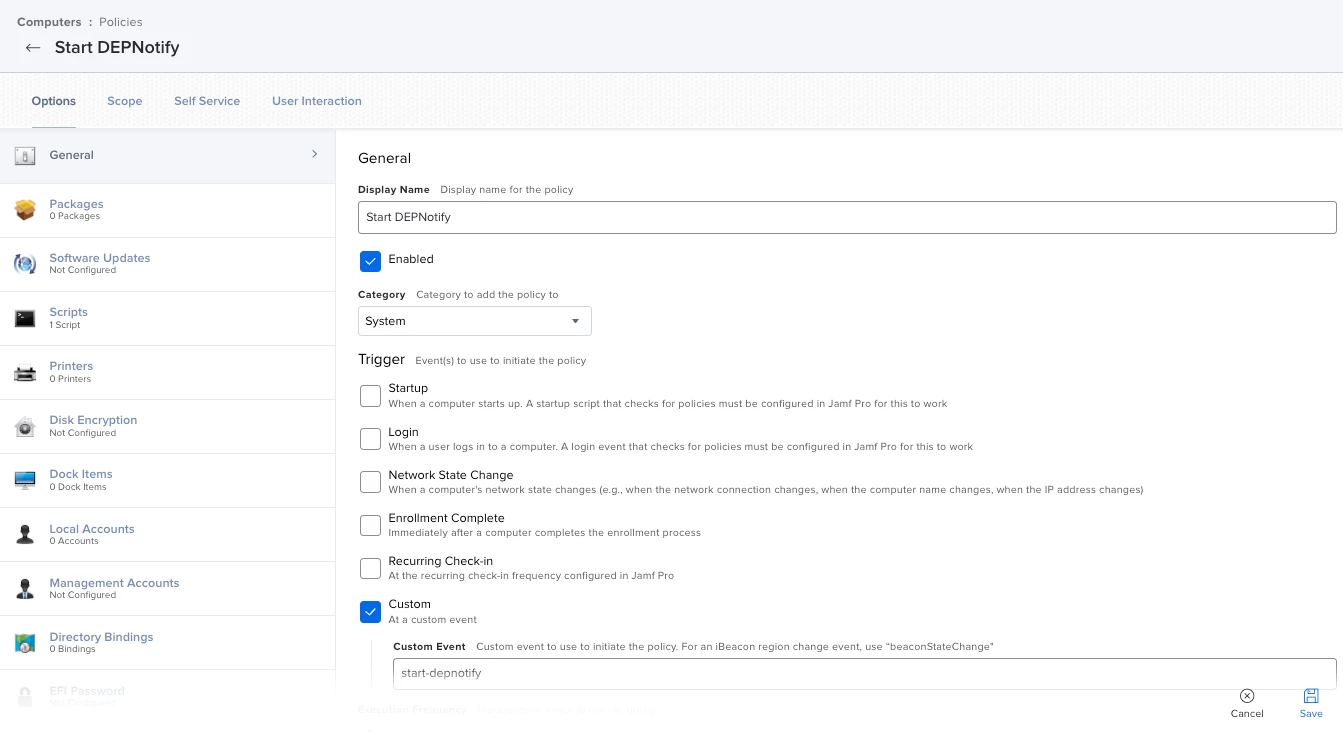Click the Computers breadcrumb link
Screen dimensions: 1343x732
coord(50,22)
